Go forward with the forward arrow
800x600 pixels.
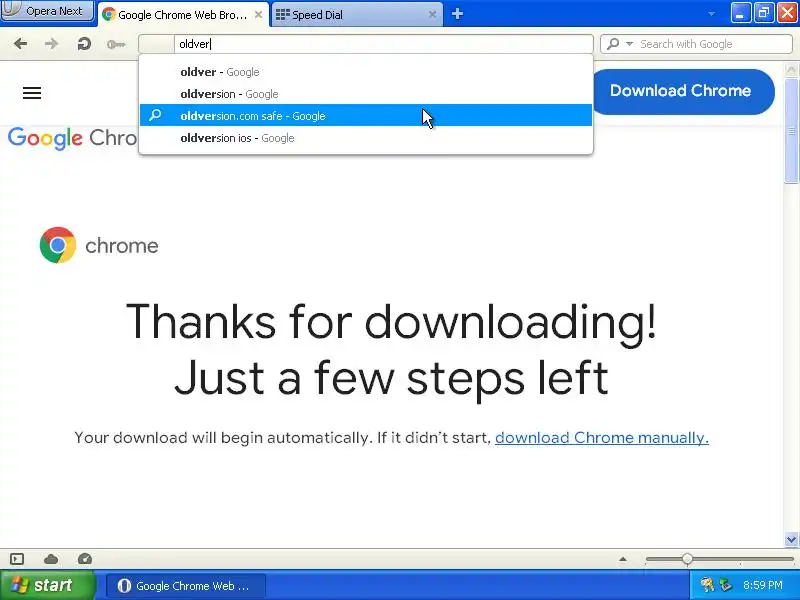pos(51,44)
